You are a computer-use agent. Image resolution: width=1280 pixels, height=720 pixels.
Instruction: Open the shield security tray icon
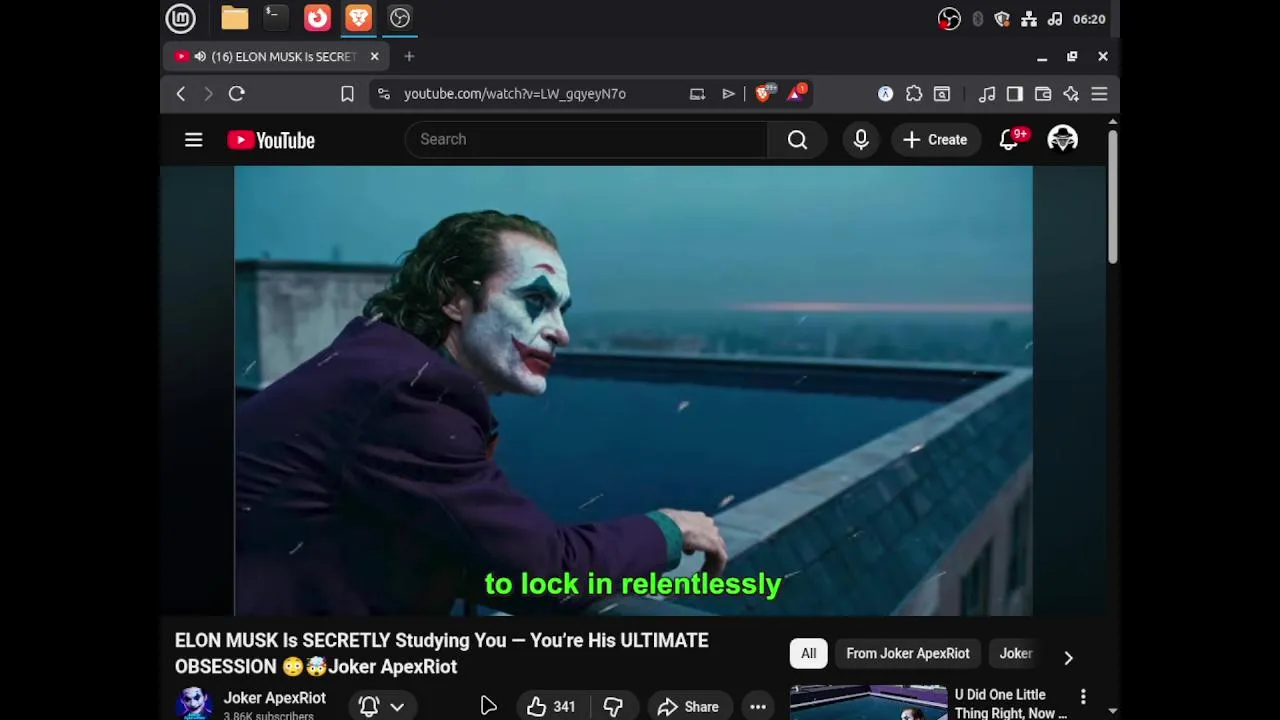click(1002, 19)
